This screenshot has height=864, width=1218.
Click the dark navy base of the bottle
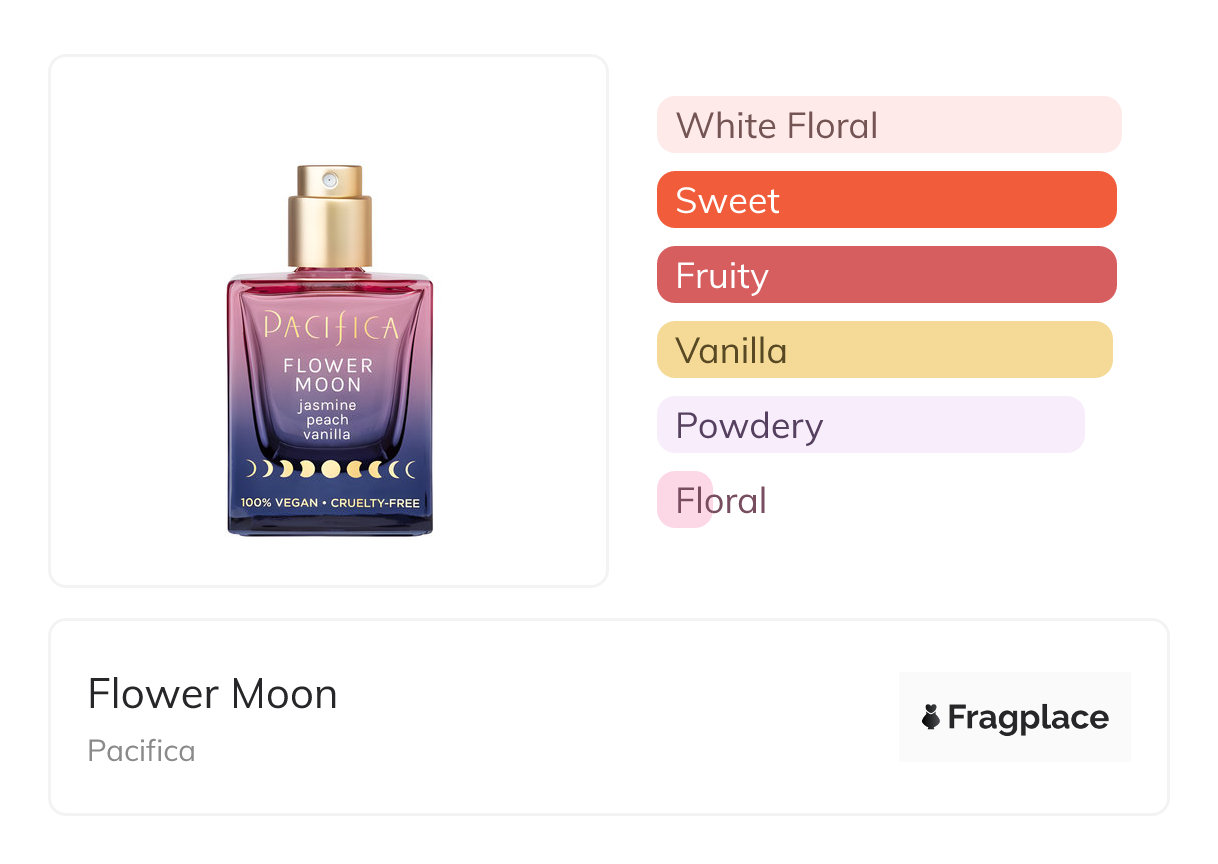(x=330, y=523)
